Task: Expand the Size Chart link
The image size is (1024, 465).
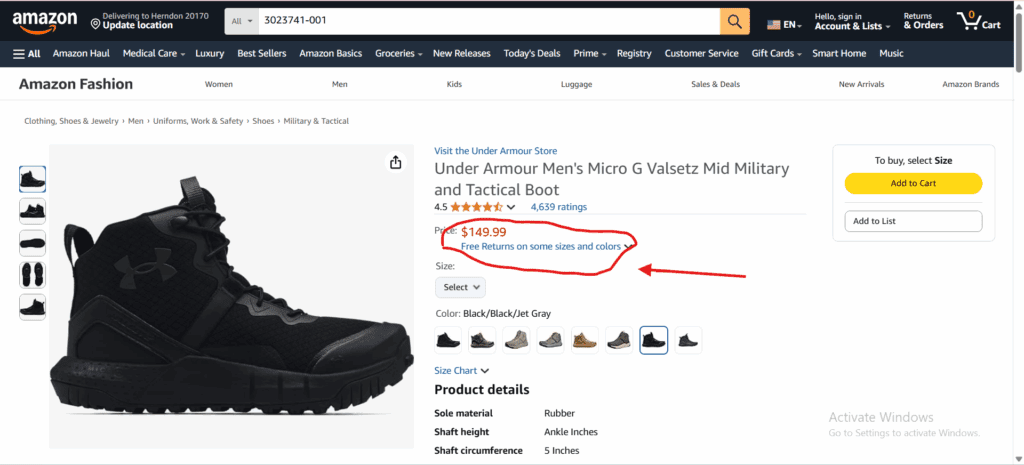Action: 461,370
